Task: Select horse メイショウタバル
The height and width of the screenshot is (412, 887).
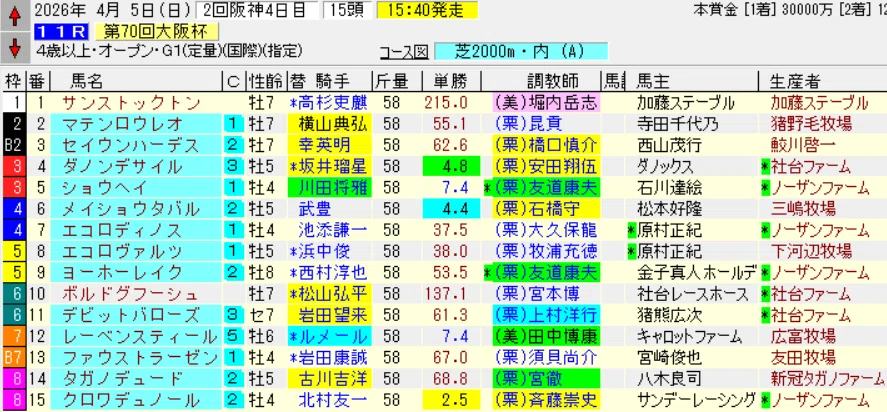Action: point(131,209)
